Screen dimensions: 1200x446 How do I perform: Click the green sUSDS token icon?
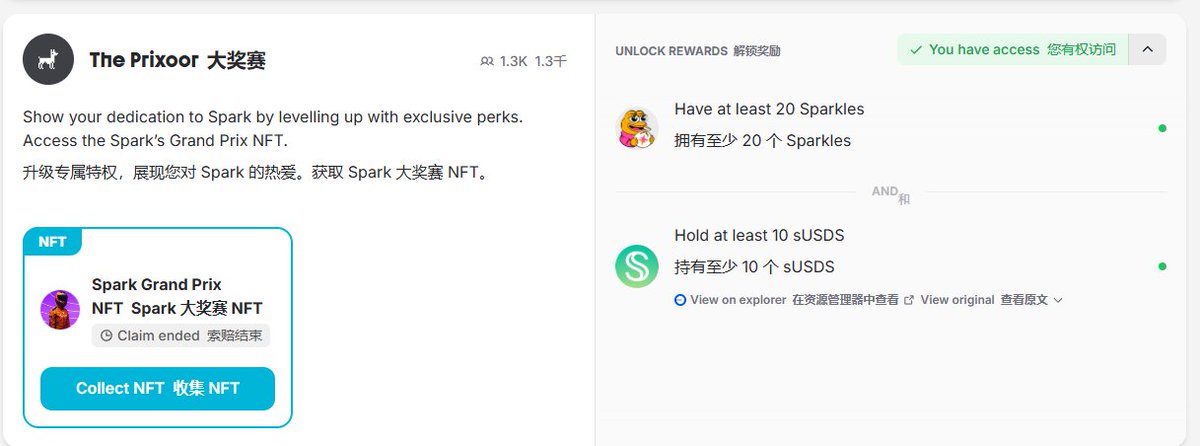pos(636,266)
